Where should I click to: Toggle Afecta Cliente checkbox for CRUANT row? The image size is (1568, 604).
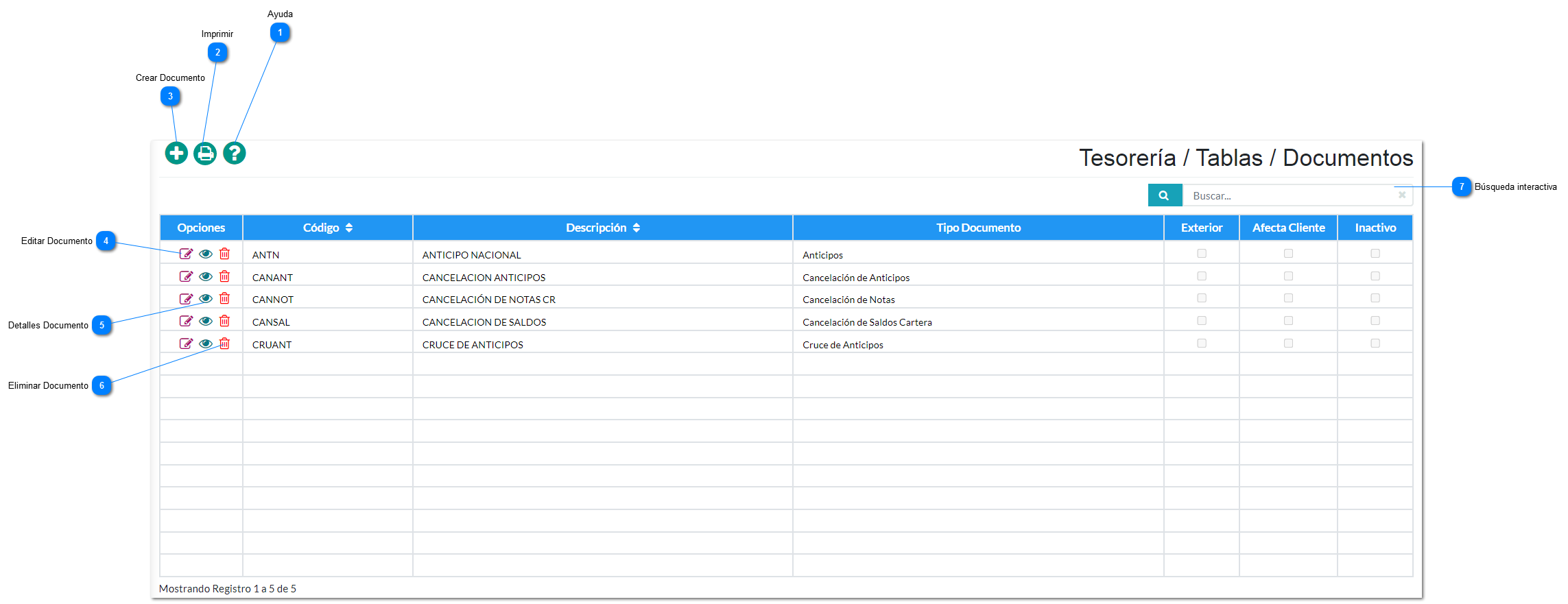pos(1288,343)
